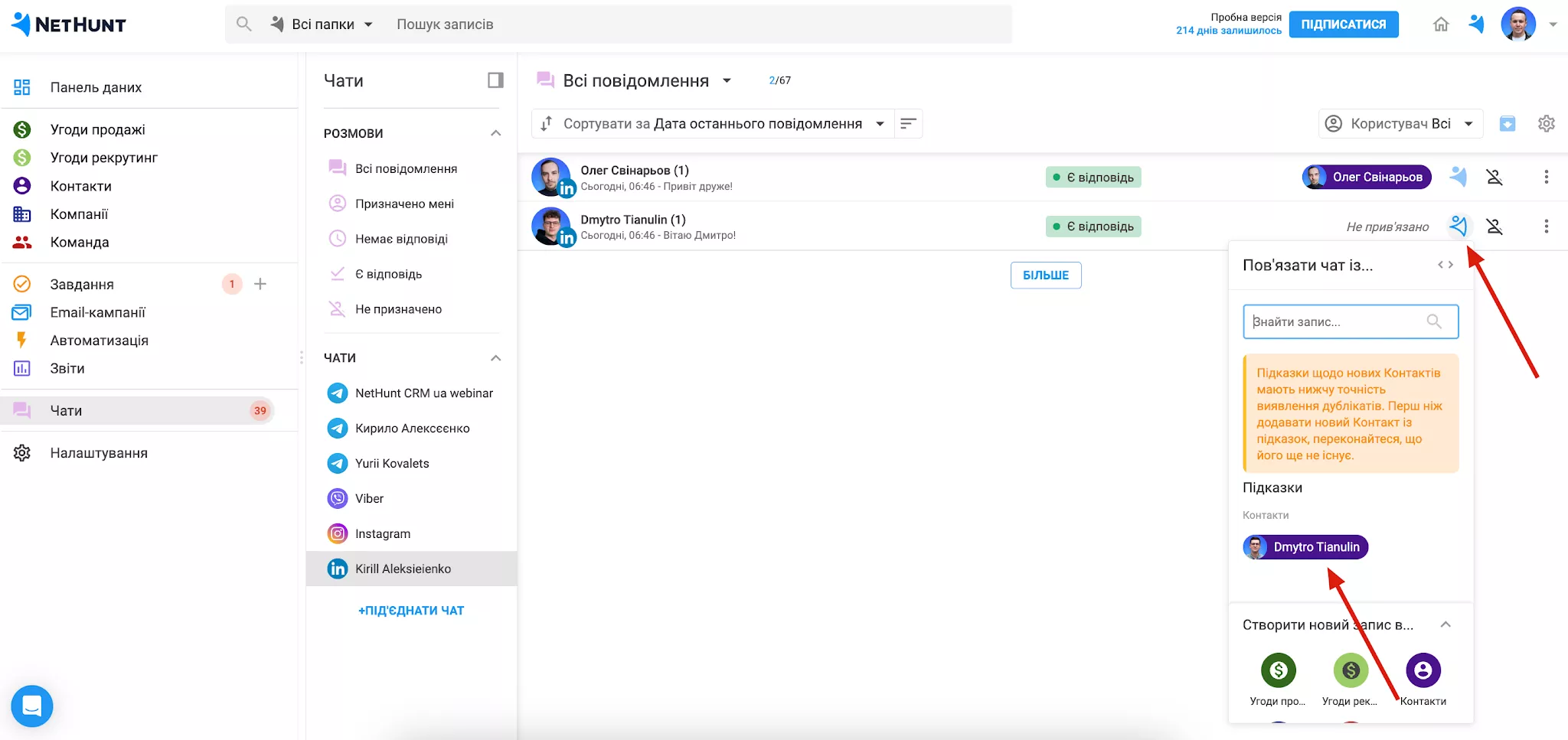
Task: Open three-dot menu for Dmytro Tianulin chat
Action: click(x=1546, y=226)
